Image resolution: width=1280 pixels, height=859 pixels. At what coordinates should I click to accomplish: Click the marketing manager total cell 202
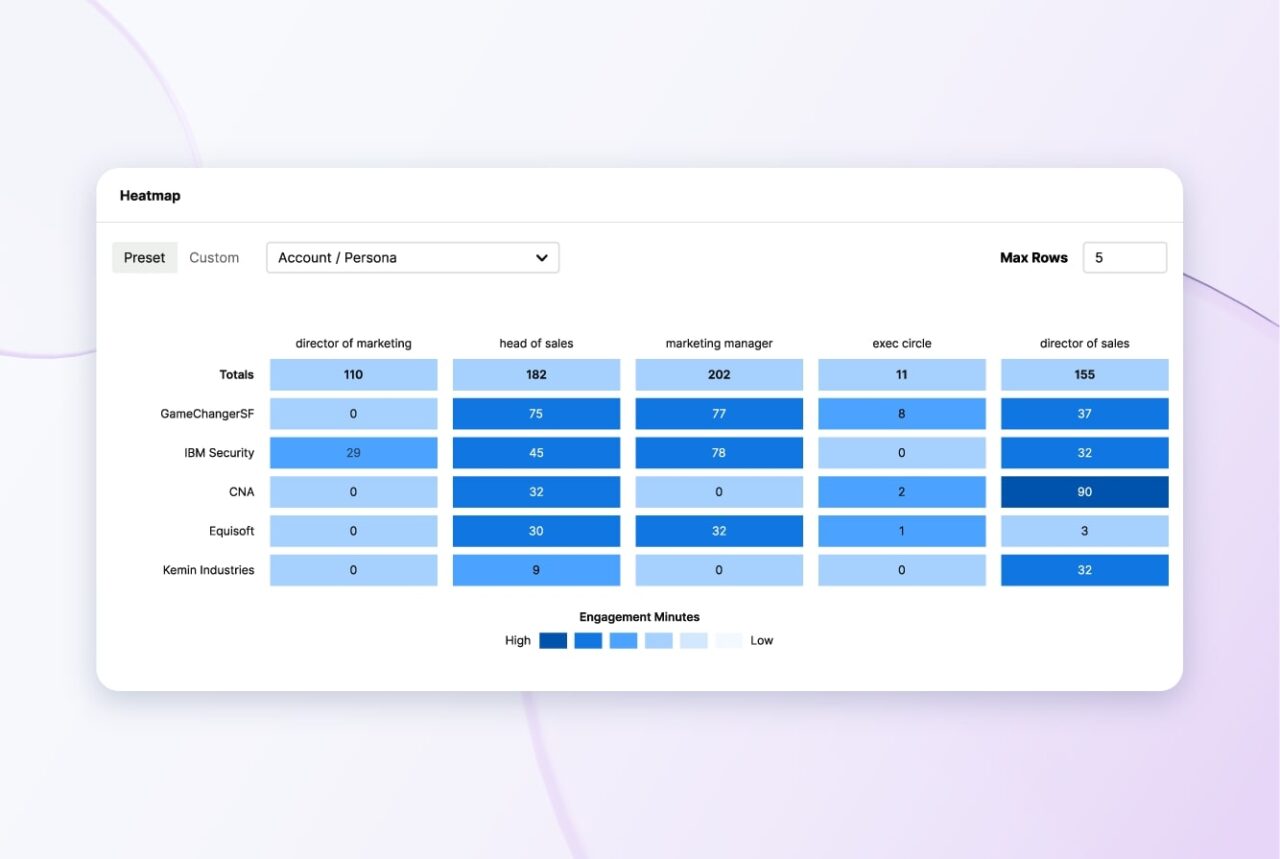click(719, 375)
